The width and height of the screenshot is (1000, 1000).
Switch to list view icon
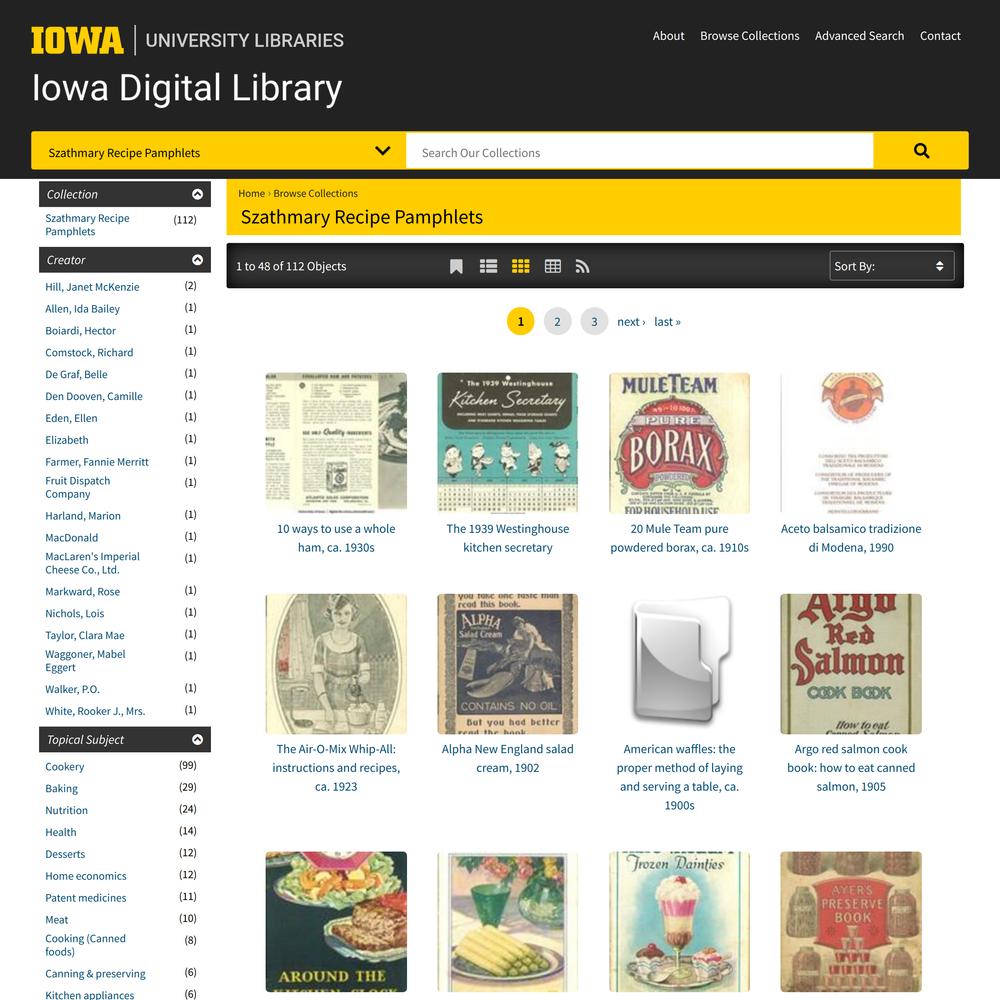point(489,266)
